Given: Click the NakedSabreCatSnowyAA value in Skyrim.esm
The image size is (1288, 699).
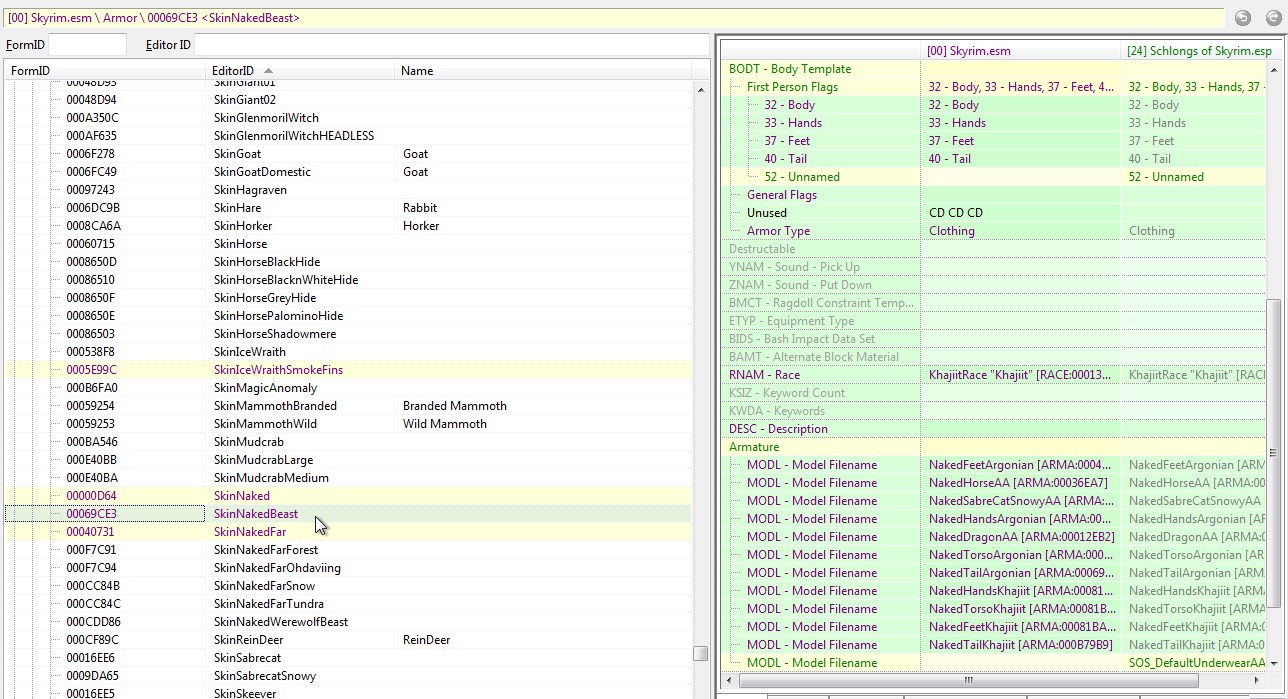Looking at the screenshot, I should point(1020,501).
